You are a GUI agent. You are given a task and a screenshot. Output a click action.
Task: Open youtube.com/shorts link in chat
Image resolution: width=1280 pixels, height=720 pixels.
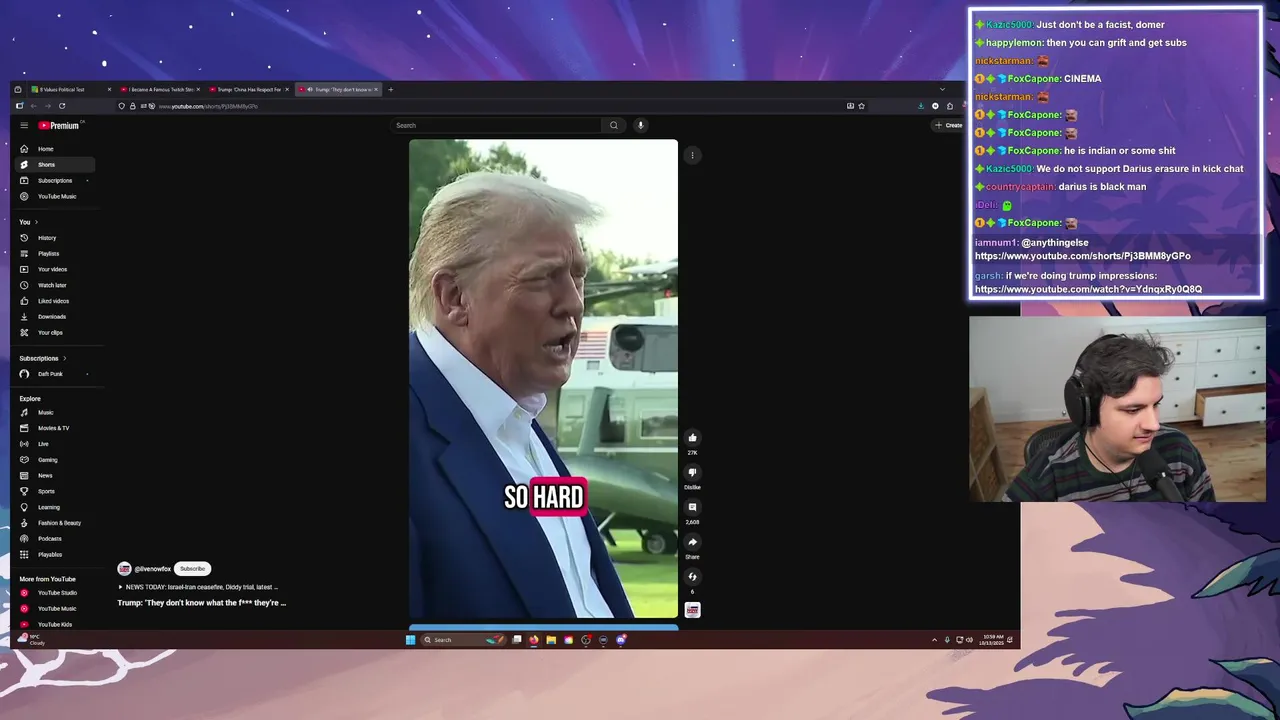1083,256
